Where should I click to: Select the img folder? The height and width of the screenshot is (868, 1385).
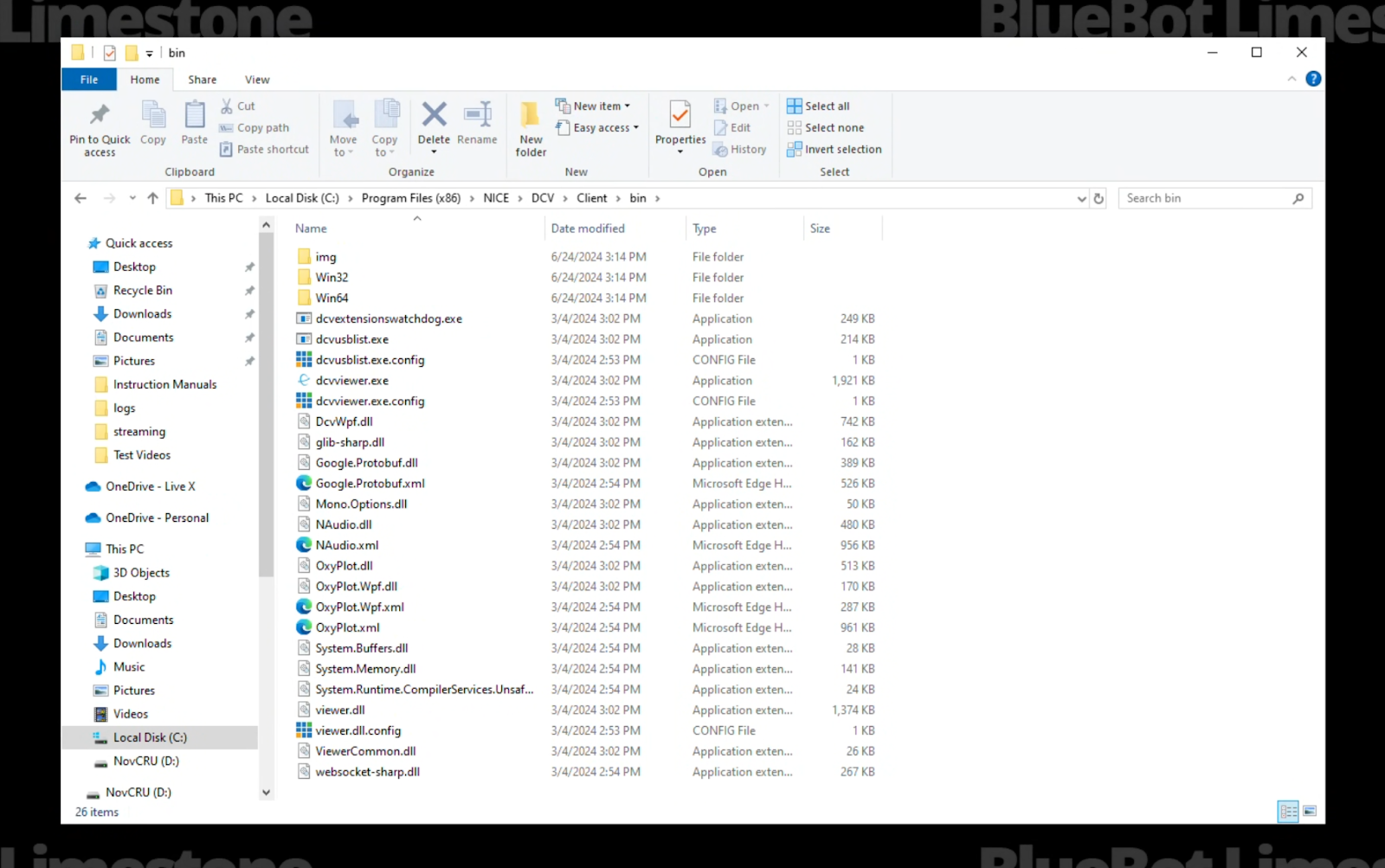click(x=325, y=256)
